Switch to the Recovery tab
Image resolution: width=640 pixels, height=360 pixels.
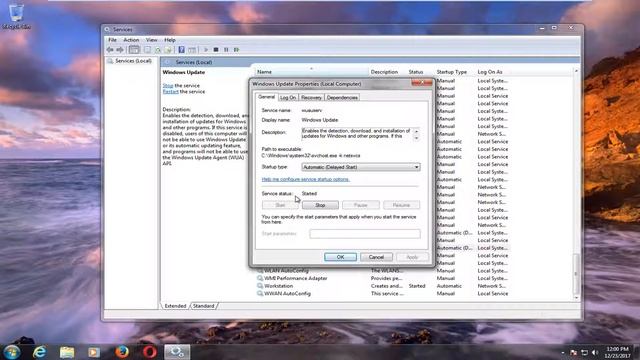(311, 98)
